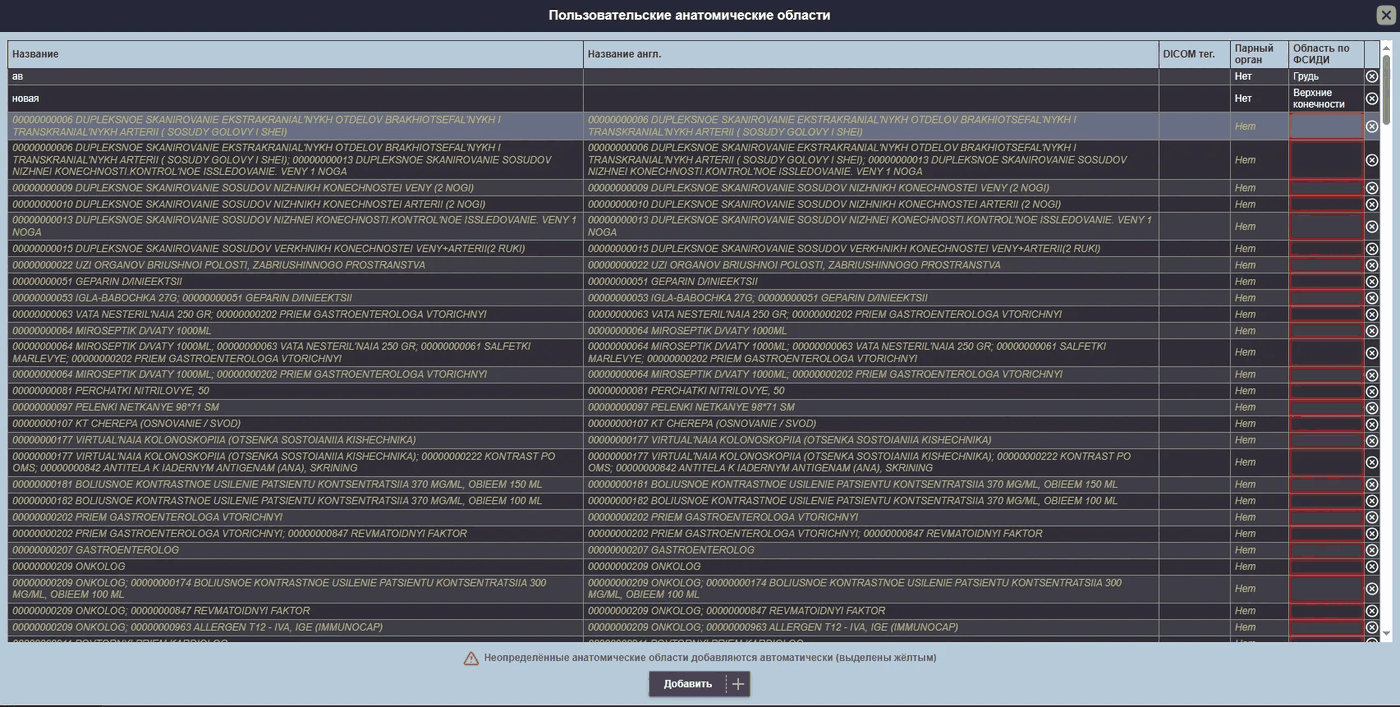Viewport: 1400px width, 707px height.
Task: Click the Добавить button
Action: (699, 684)
